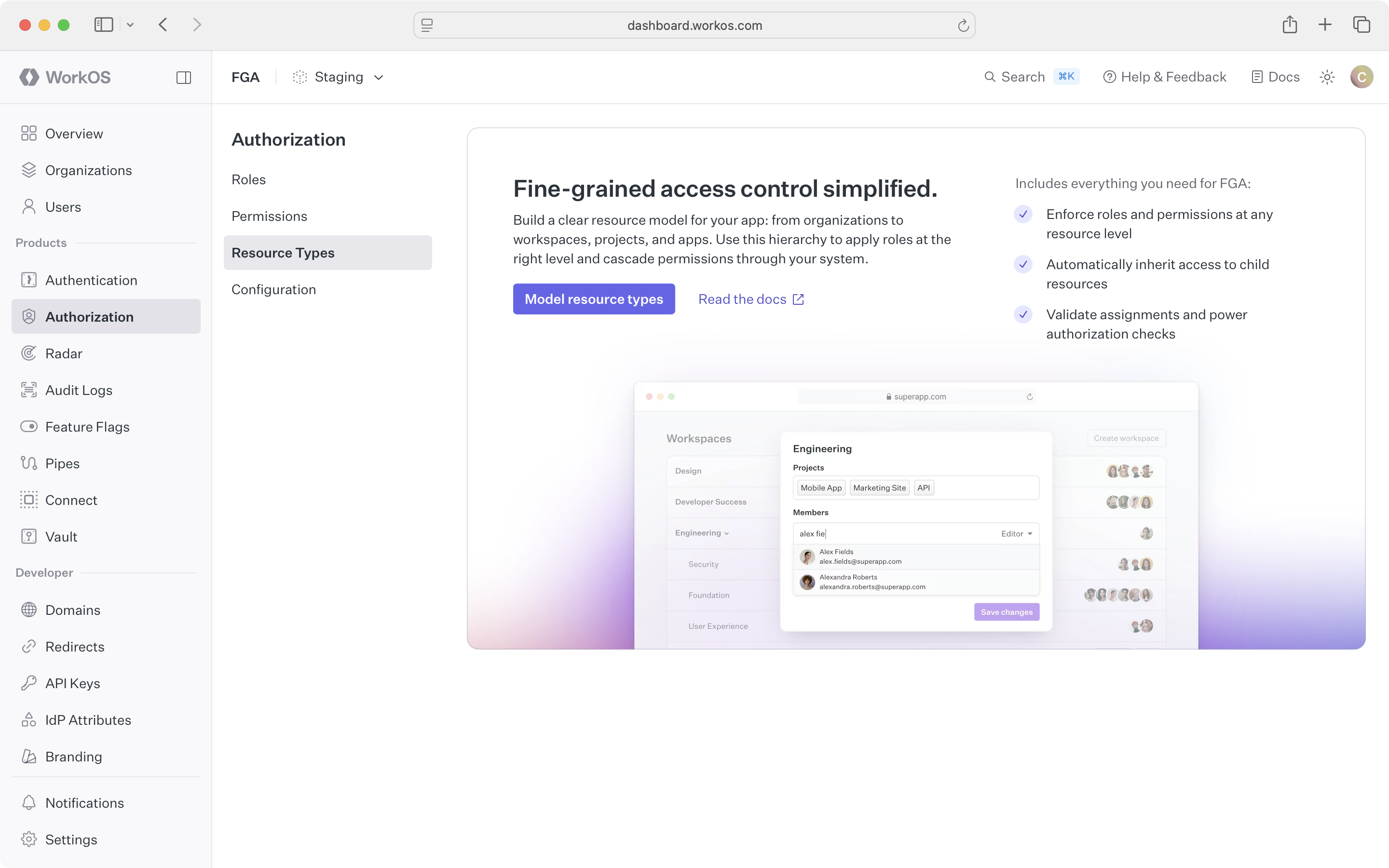Toggle the Safari sidebar button
The height and width of the screenshot is (868, 1389).
pyautogui.click(x=104, y=25)
